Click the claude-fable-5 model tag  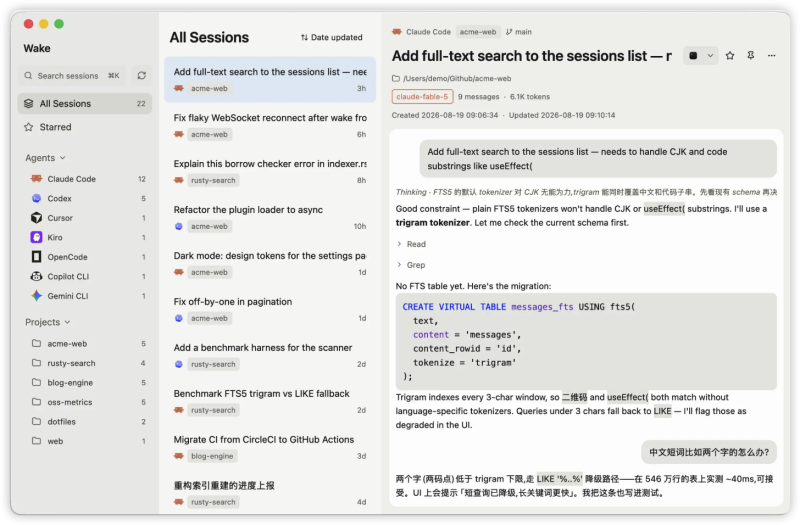(x=422, y=96)
